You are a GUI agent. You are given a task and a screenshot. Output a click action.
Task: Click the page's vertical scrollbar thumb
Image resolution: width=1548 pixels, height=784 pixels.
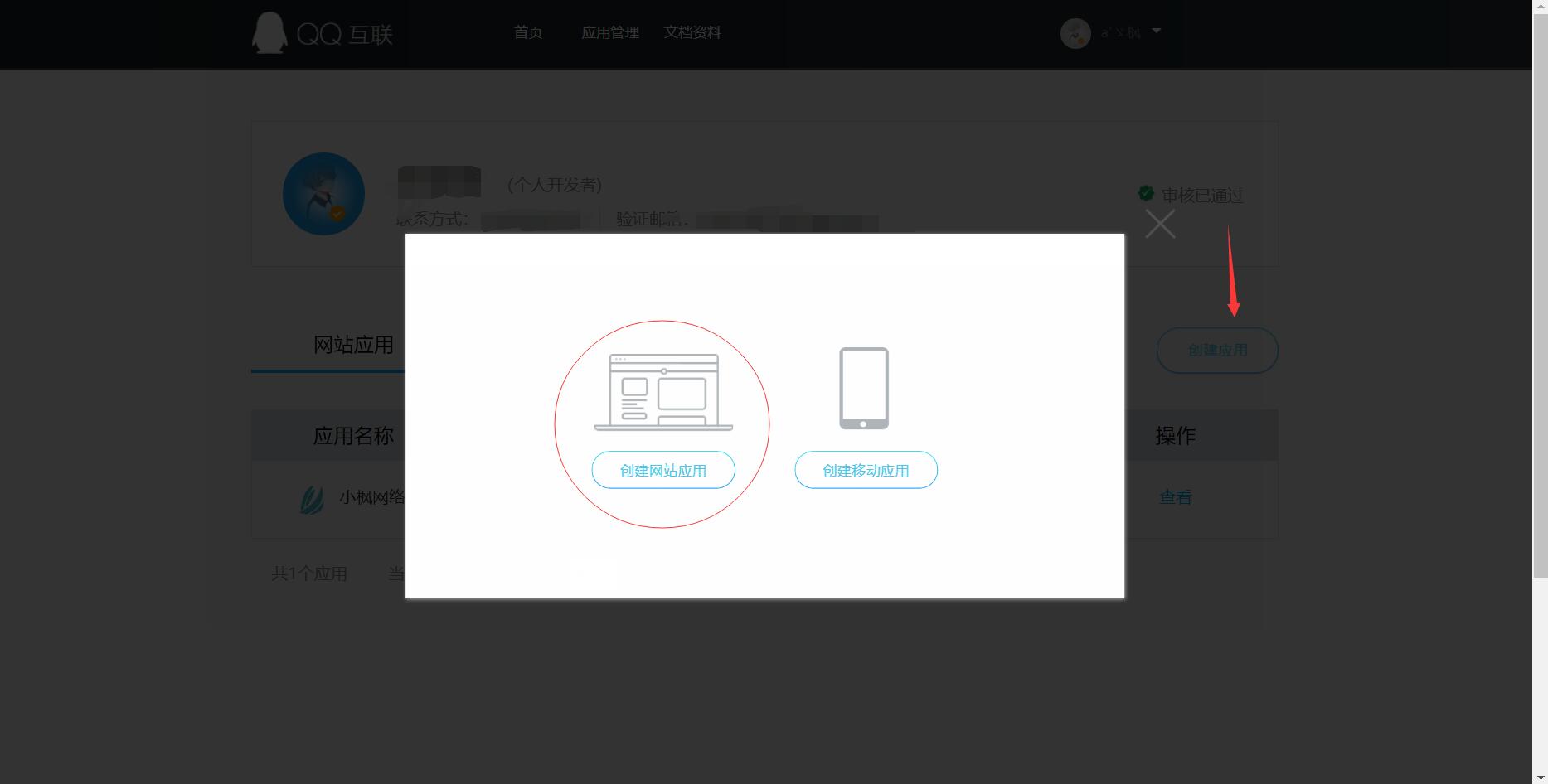pyautogui.click(x=1540, y=290)
